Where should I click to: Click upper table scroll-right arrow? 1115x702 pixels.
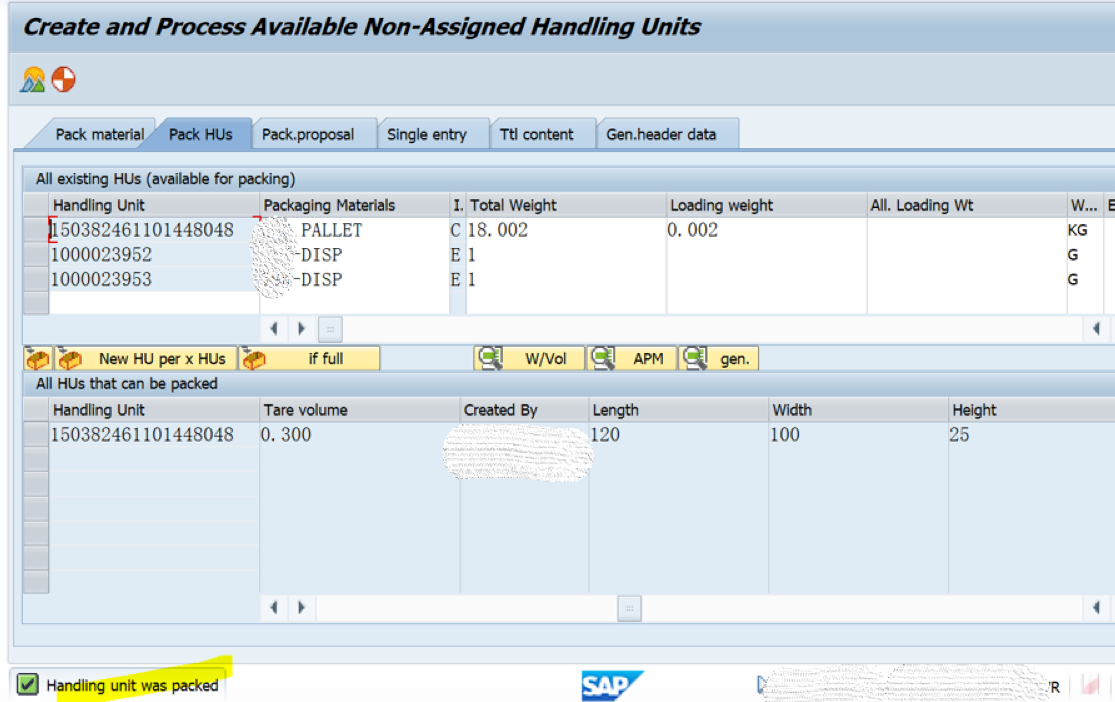point(301,329)
